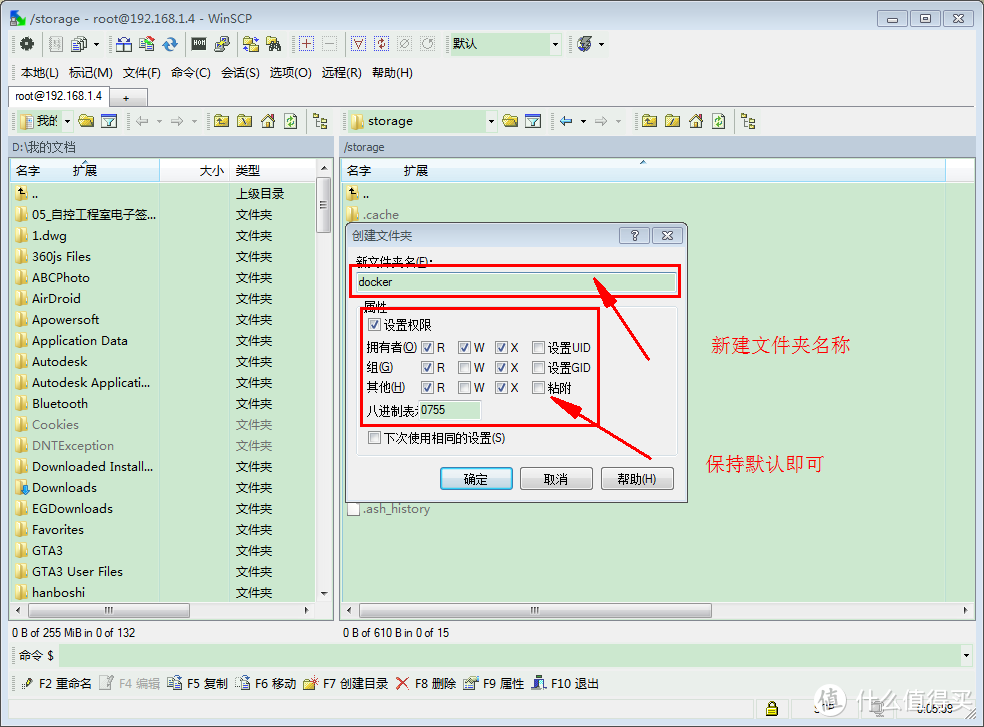
Task: Click the queue view icon
Action: (x=79, y=44)
